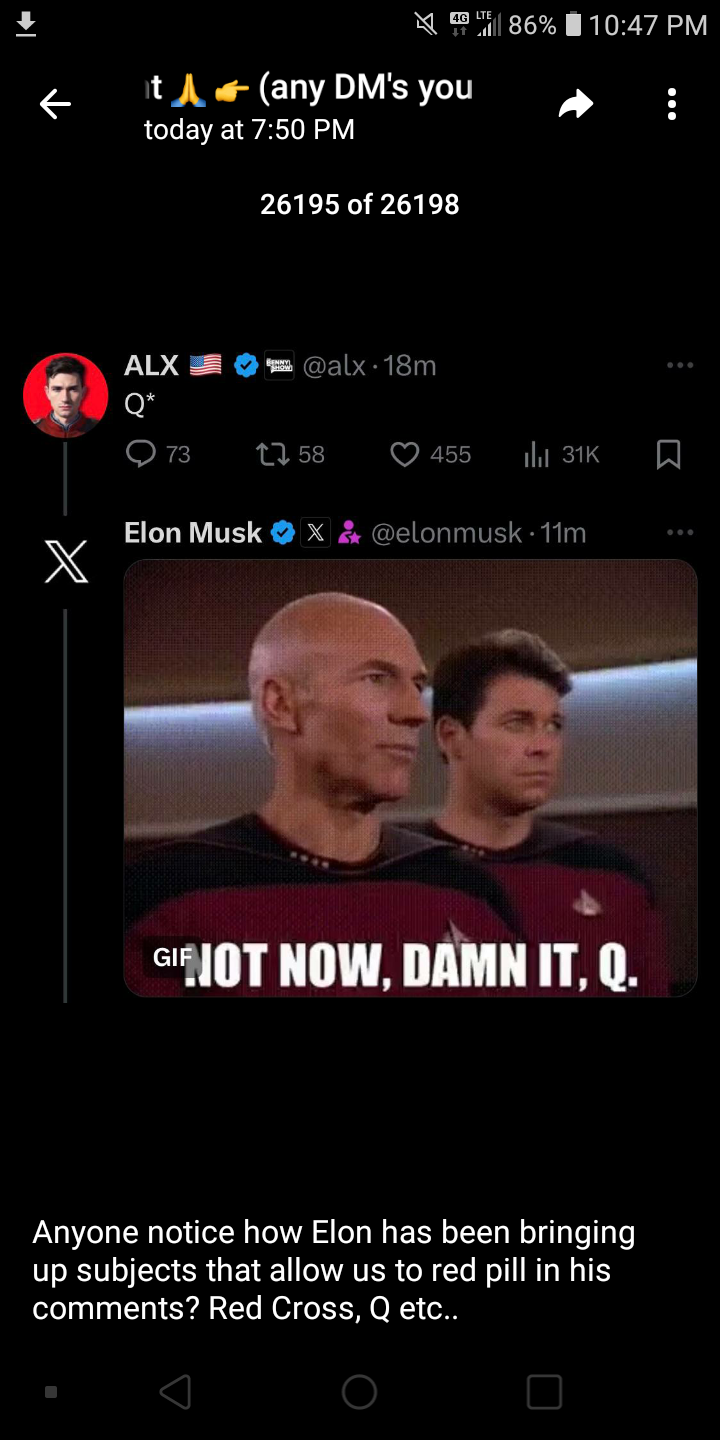Viewport: 720px width, 1440px height.
Task: Tap the share forward arrow icon
Action: coord(576,104)
